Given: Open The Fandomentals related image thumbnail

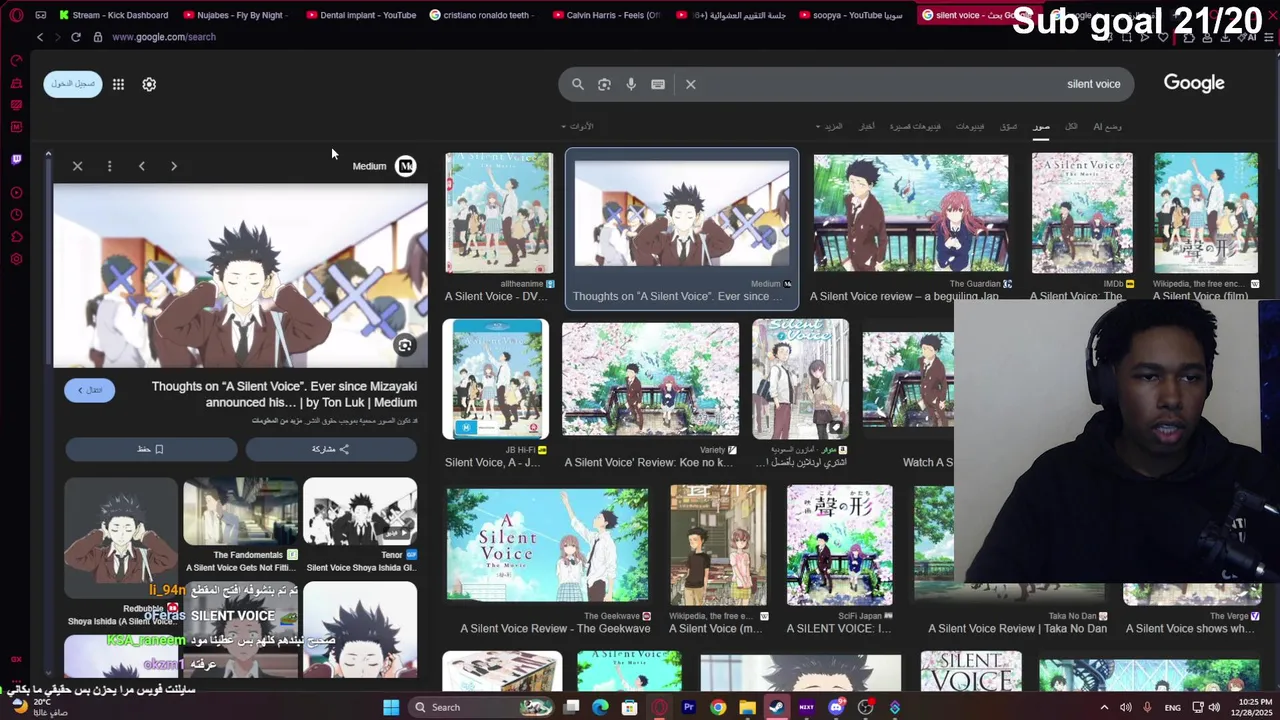Looking at the screenshot, I should tap(240, 511).
